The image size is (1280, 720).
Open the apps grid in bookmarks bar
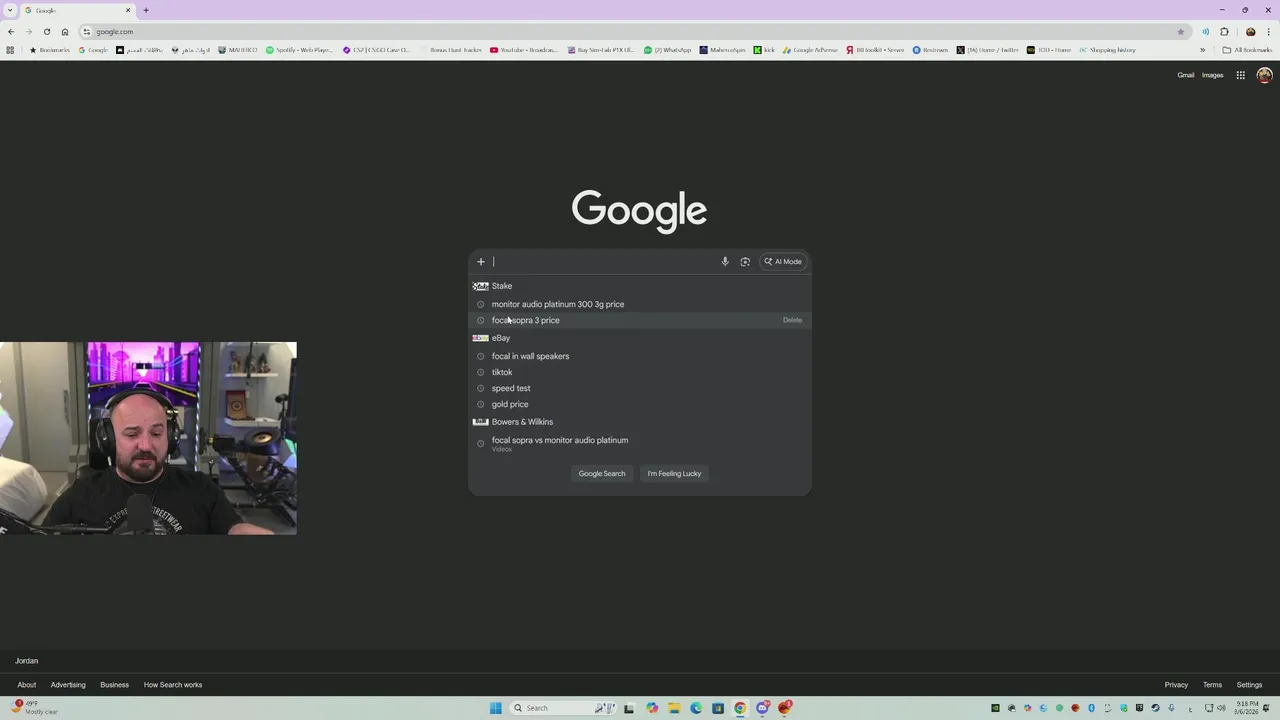click(10, 50)
